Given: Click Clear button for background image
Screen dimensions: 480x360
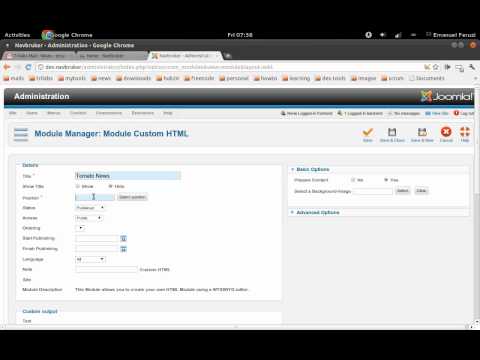Looking at the screenshot, I should (x=421, y=191).
